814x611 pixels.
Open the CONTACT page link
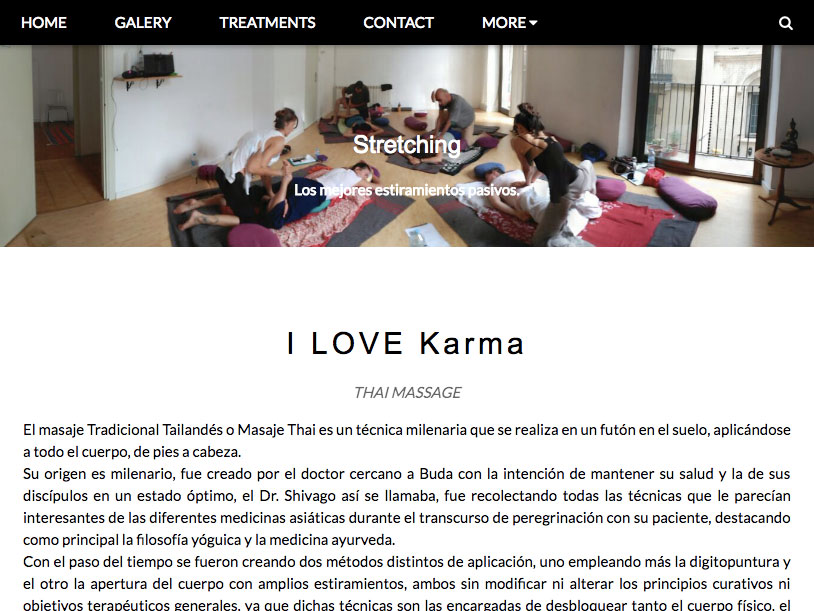pos(398,23)
